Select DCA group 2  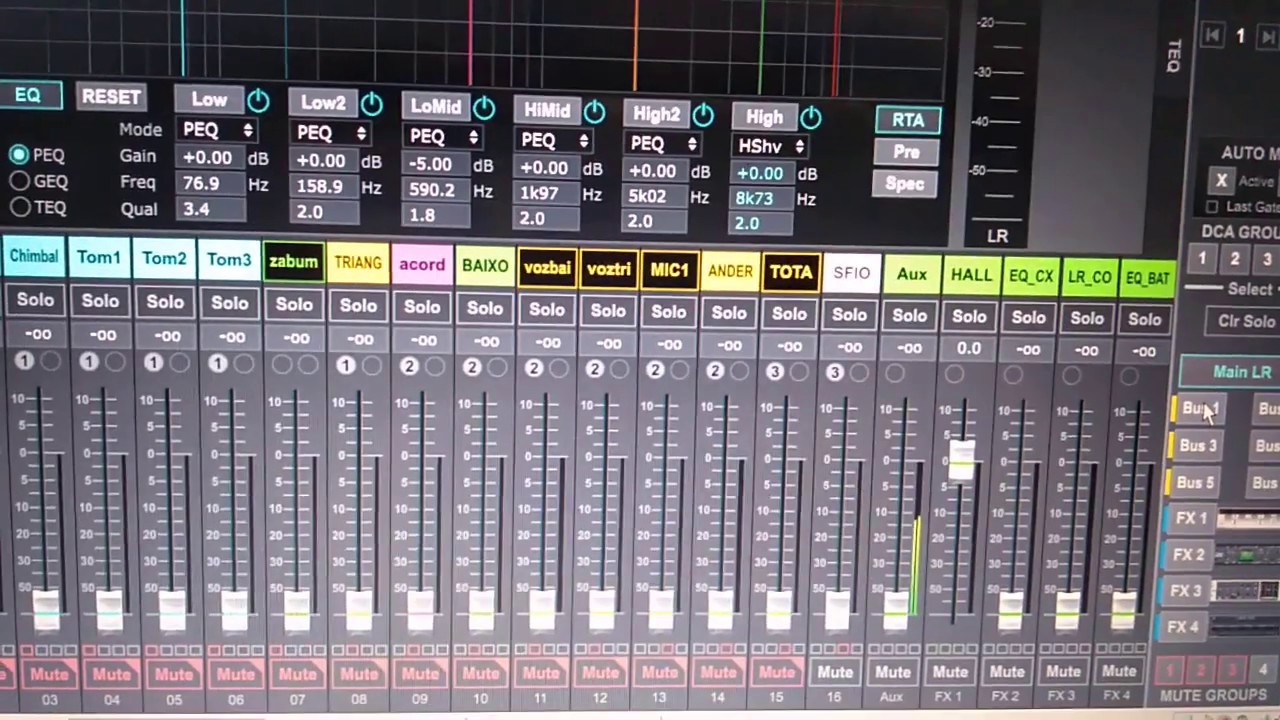1235,259
